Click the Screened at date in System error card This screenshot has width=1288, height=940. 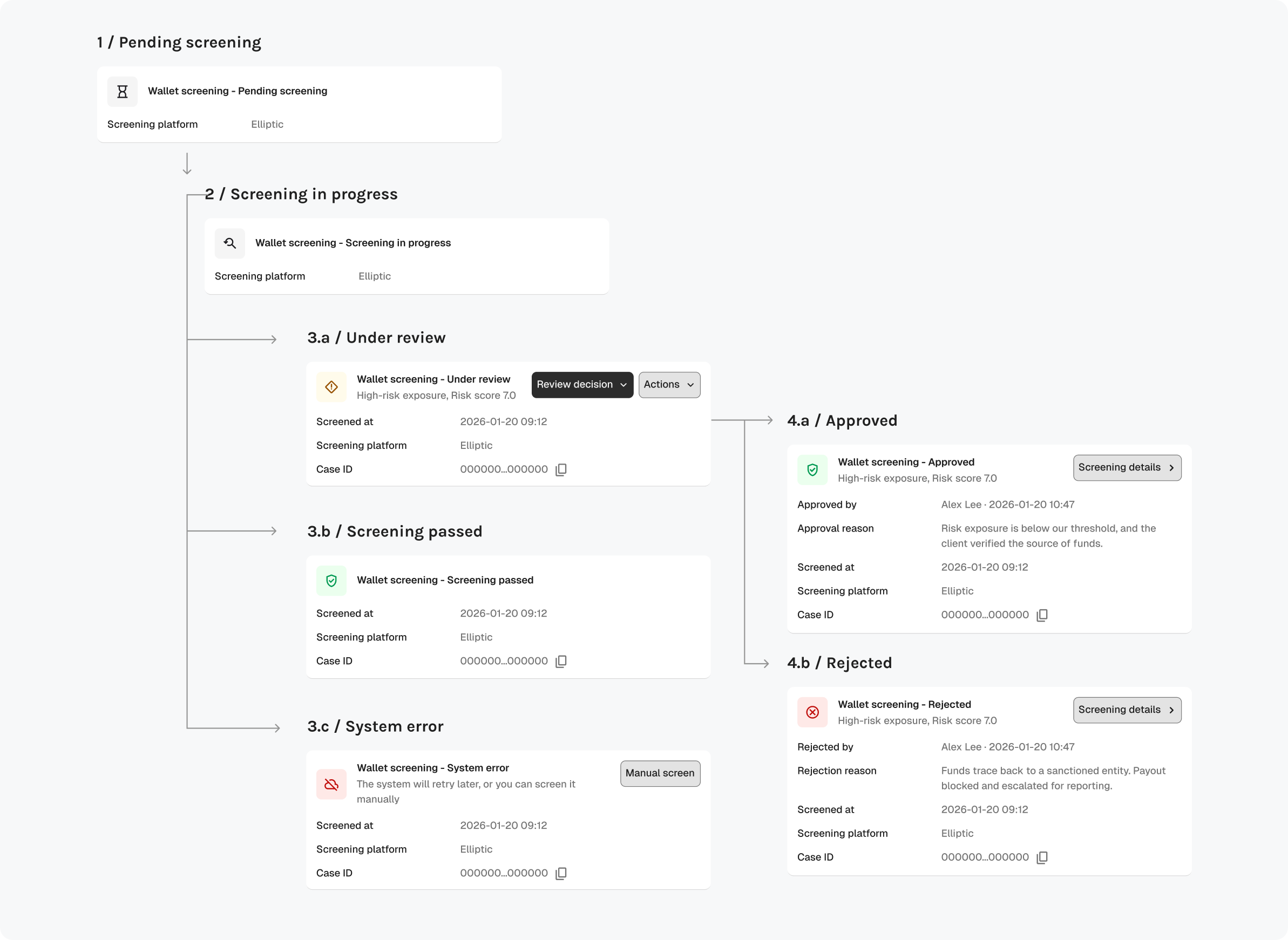[x=504, y=826]
